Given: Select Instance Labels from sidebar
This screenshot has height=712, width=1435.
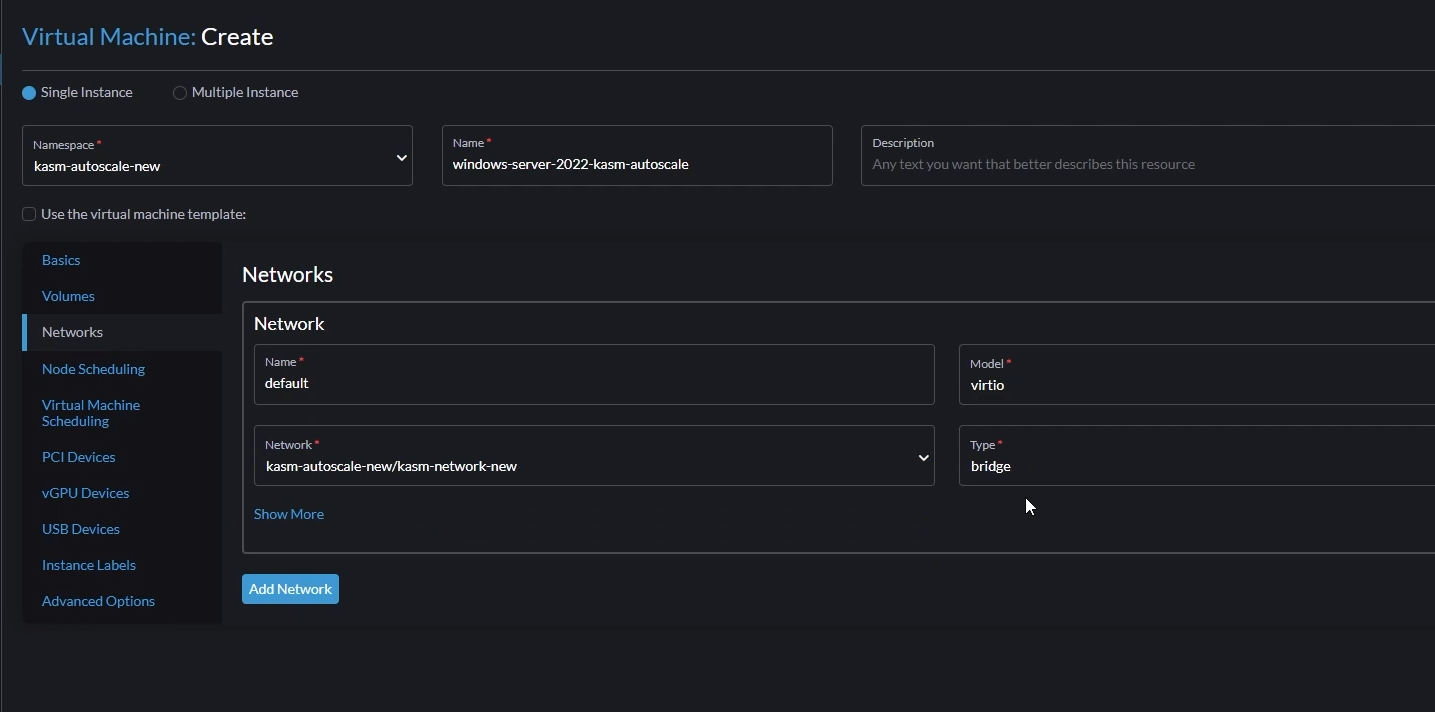Looking at the screenshot, I should click(88, 564).
